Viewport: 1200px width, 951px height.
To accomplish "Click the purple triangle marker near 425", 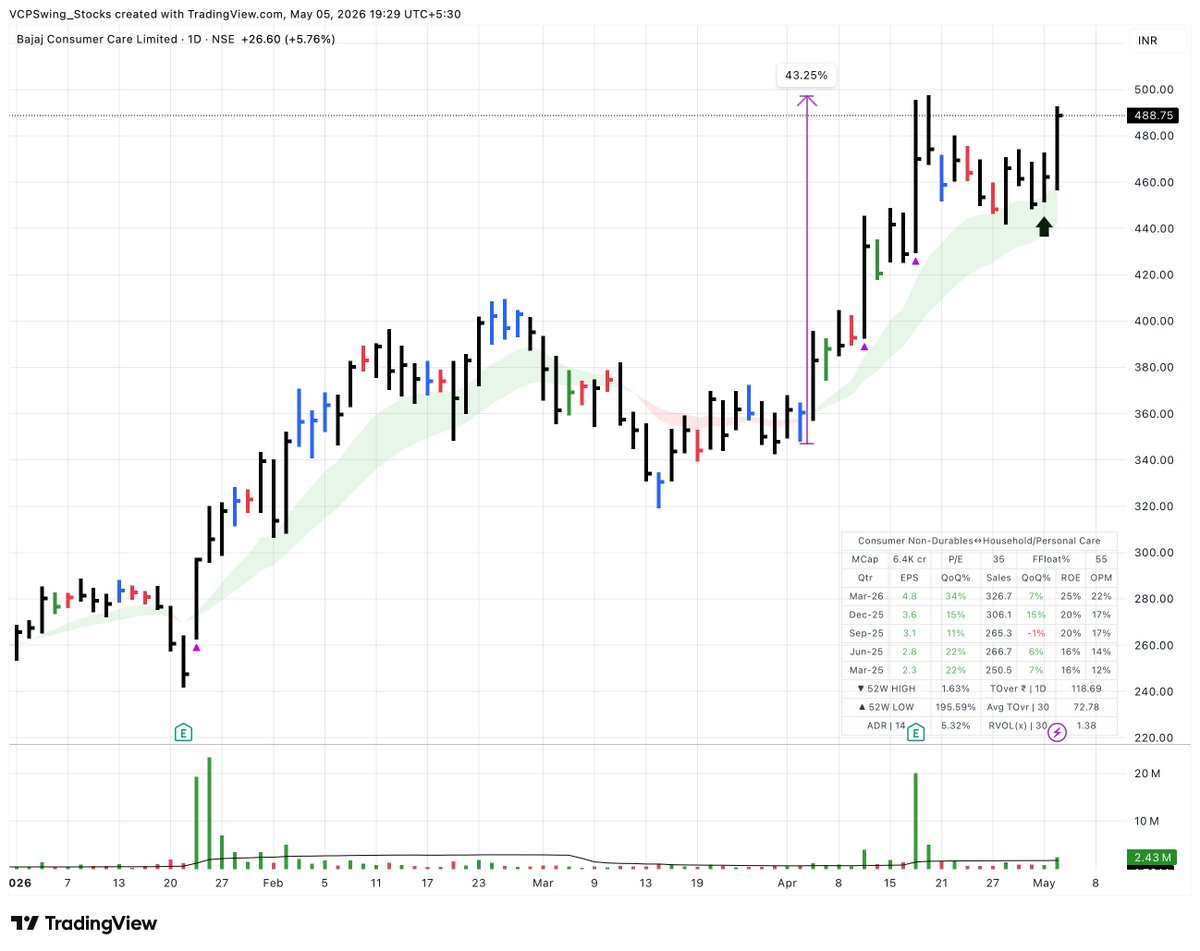I will pyautogui.click(x=914, y=261).
